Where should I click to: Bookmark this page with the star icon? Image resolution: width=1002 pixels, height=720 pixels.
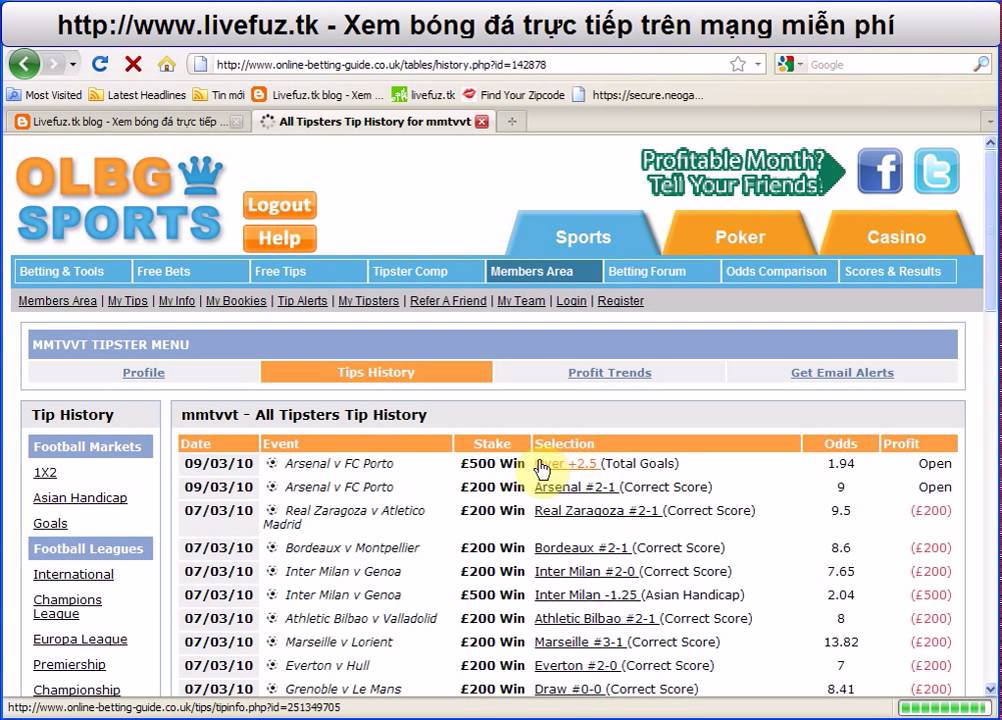click(x=738, y=64)
